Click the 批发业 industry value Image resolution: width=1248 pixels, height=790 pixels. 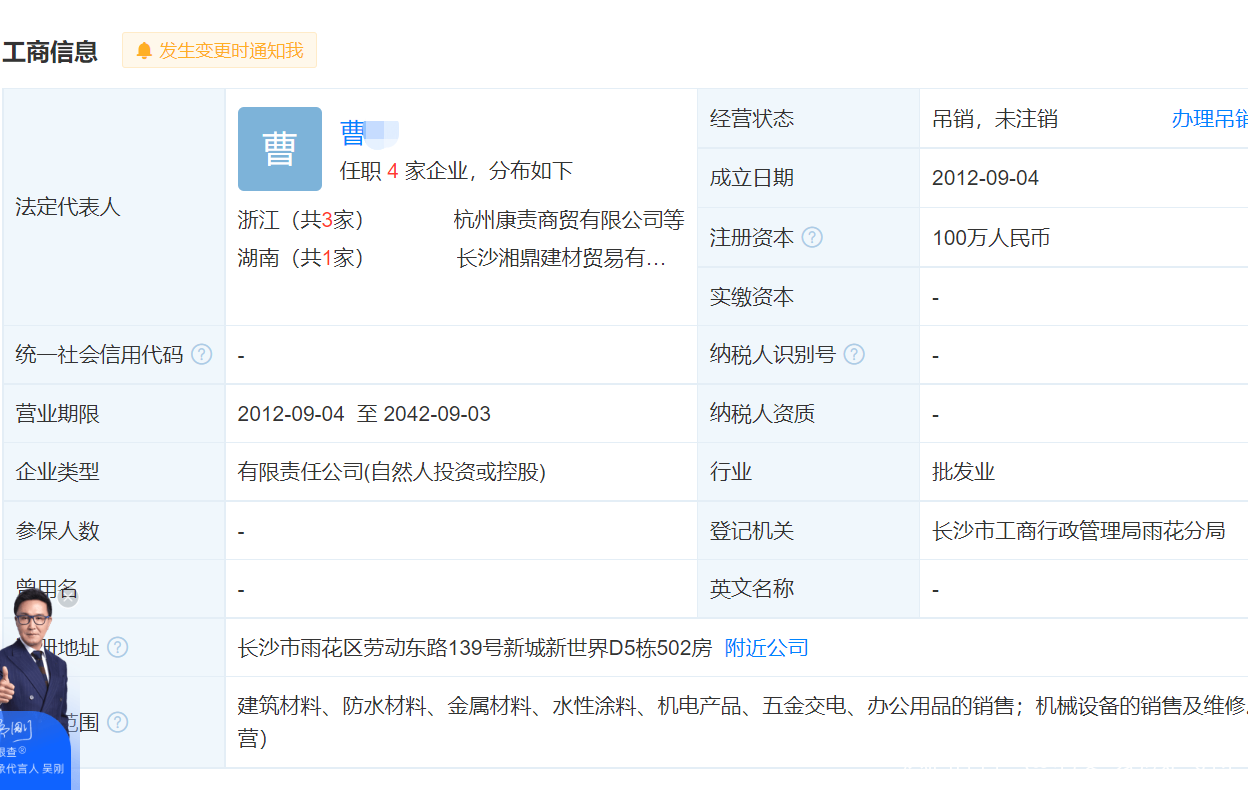[964, 472]
